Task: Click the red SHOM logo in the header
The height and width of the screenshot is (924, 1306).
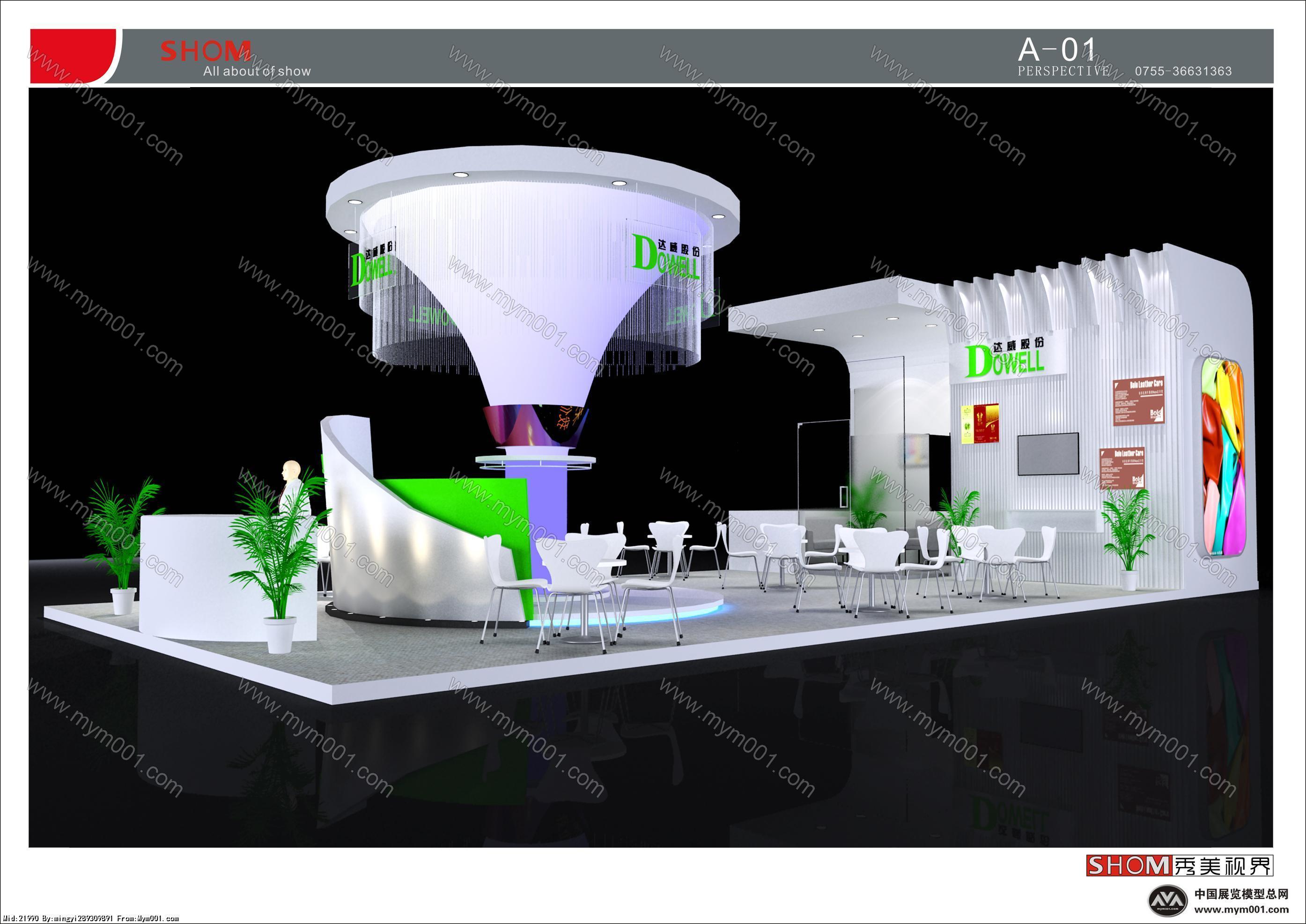Action: pos(206,51)
